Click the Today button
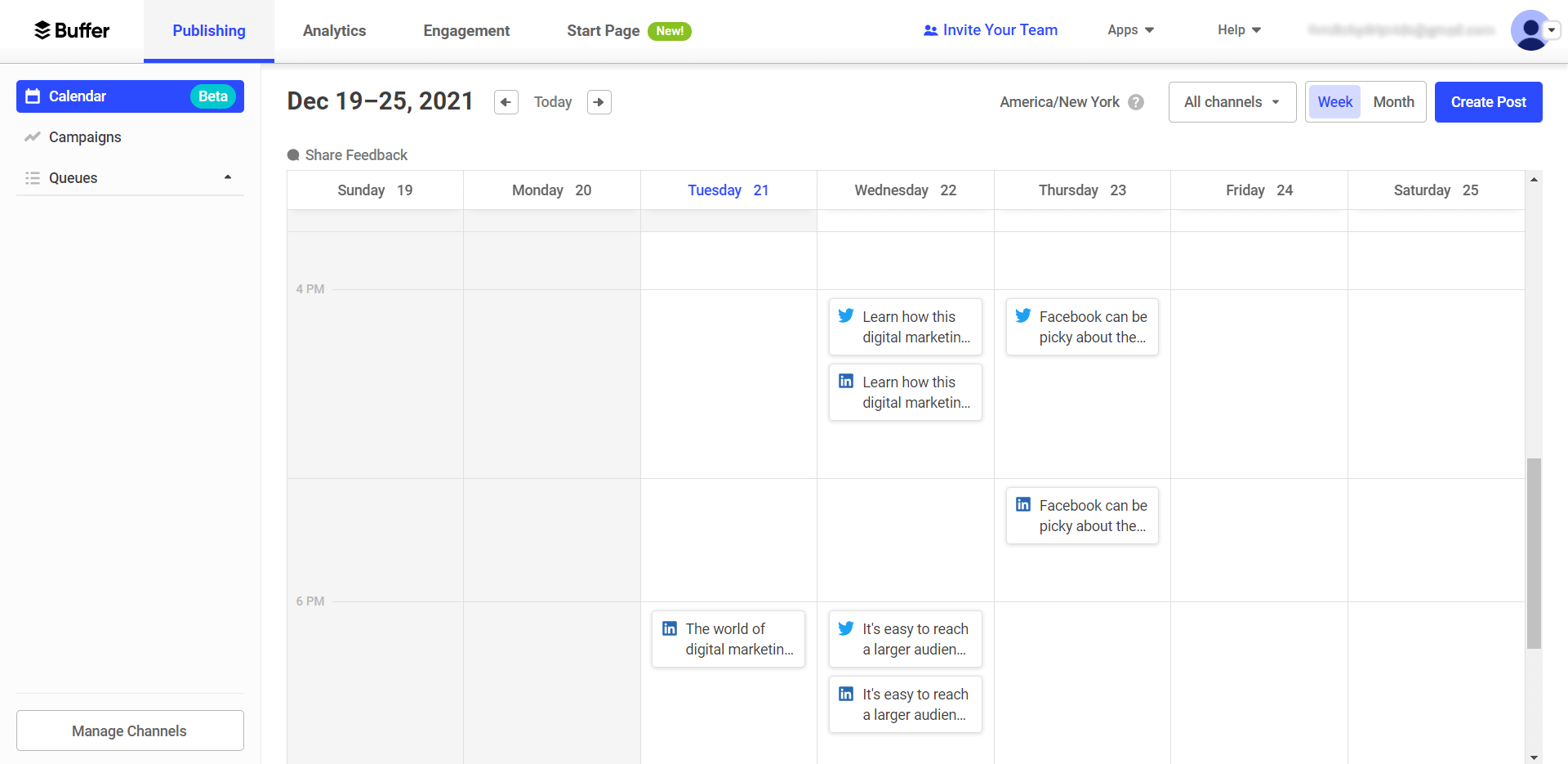 click(553, 102)
